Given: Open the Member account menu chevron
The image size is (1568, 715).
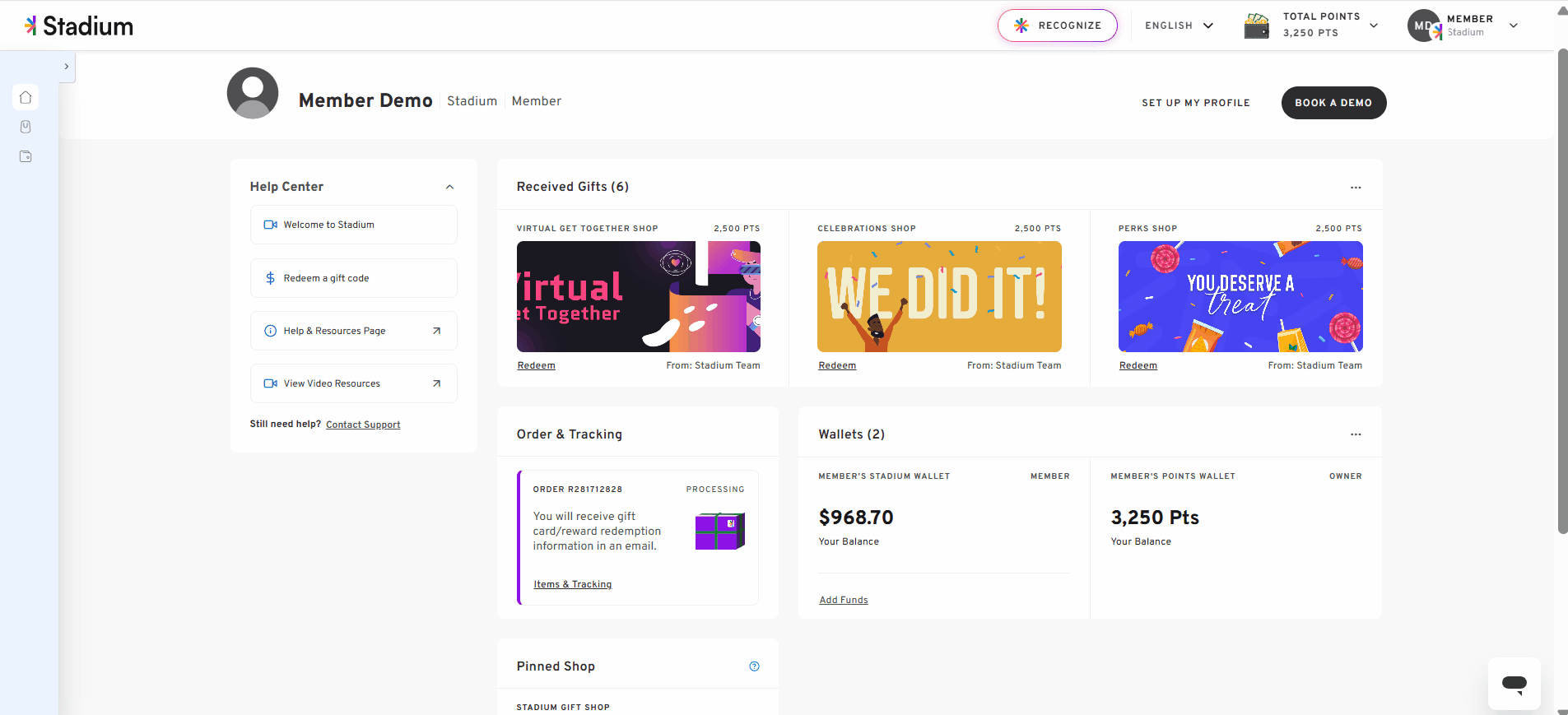Looking at the screenshot, I should 1514,26.
